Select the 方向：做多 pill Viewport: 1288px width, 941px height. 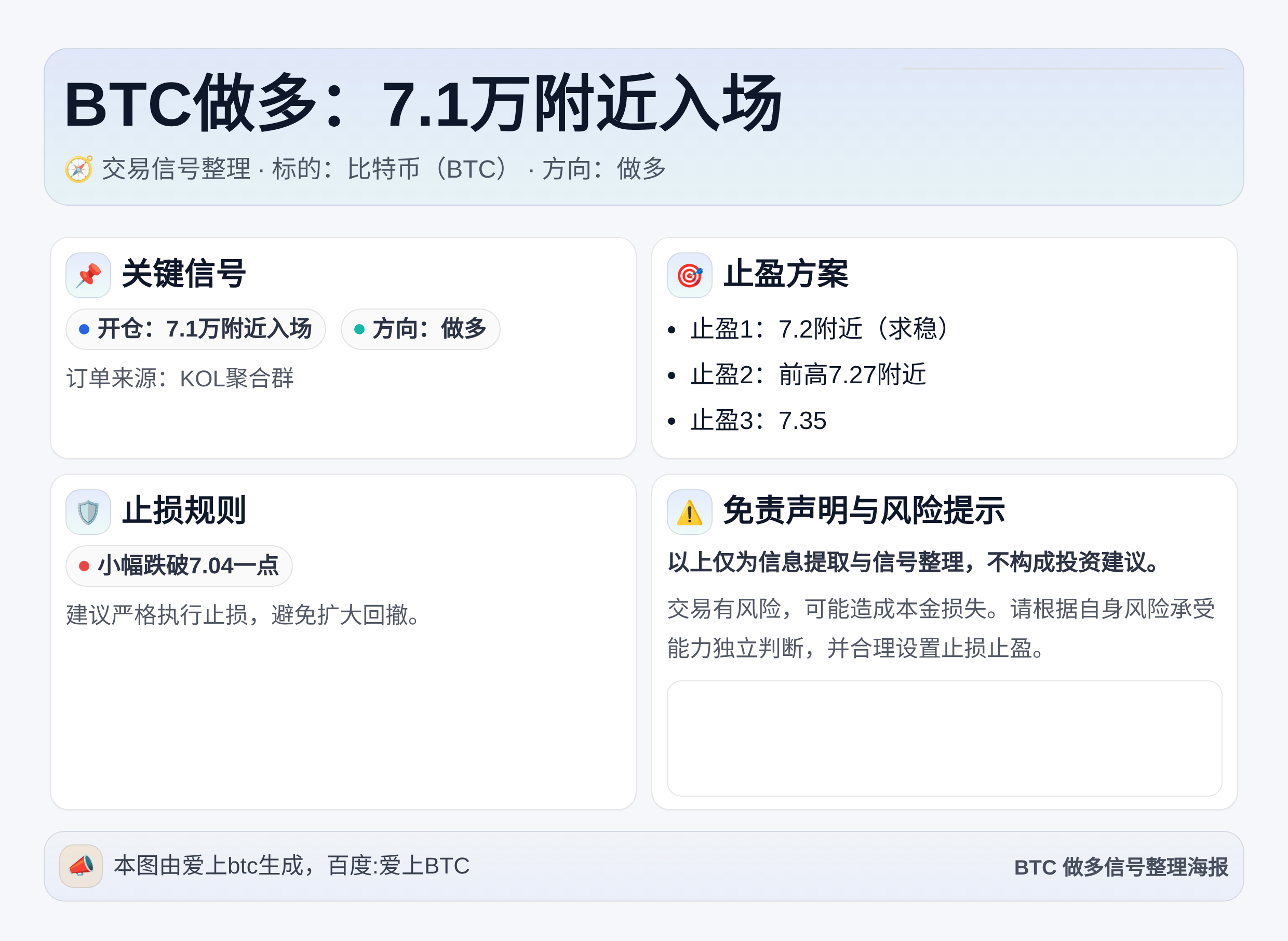pos(420,329)
